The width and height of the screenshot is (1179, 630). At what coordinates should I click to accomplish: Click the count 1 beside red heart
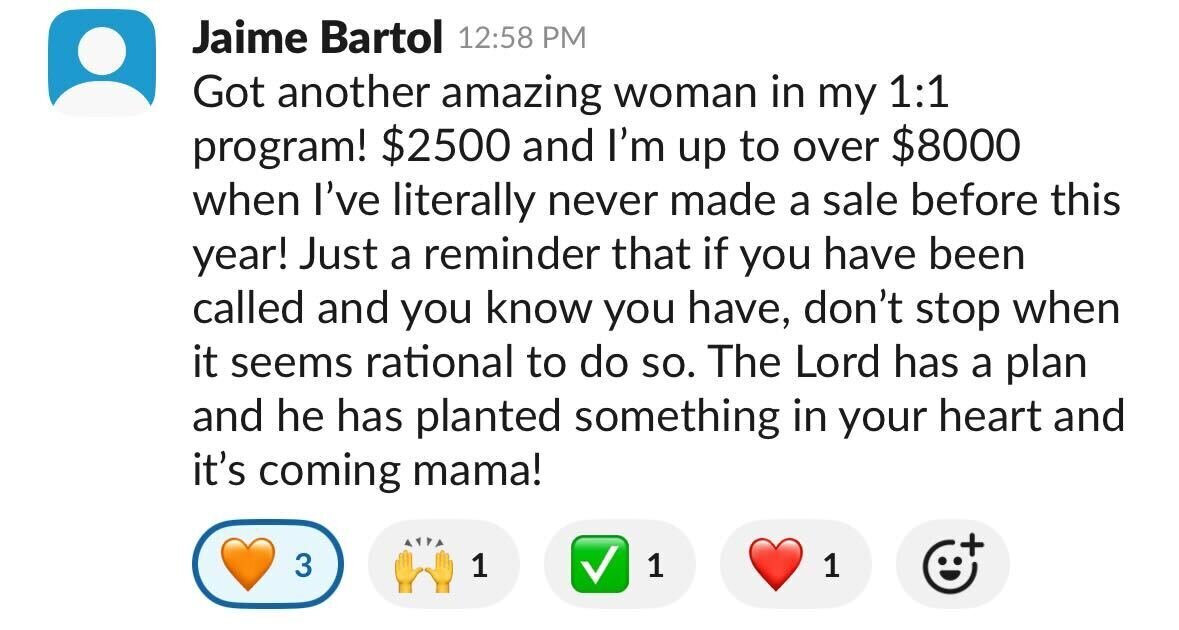(831, 565)
